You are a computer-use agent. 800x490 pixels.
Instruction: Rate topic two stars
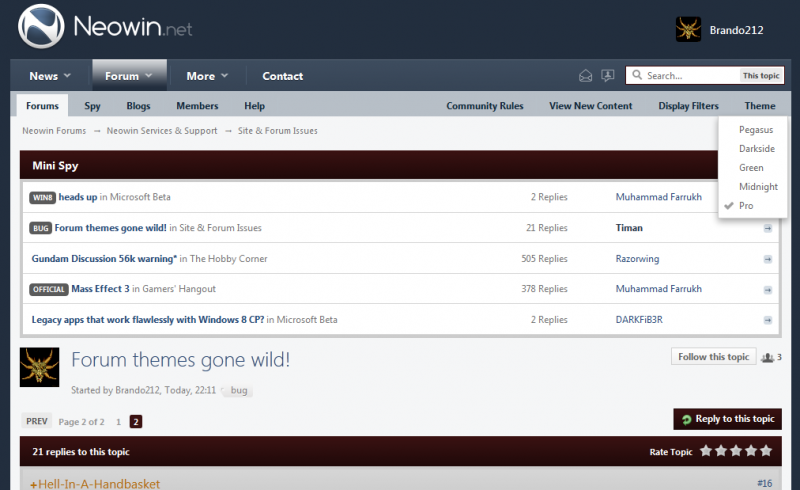click(721, 451)
